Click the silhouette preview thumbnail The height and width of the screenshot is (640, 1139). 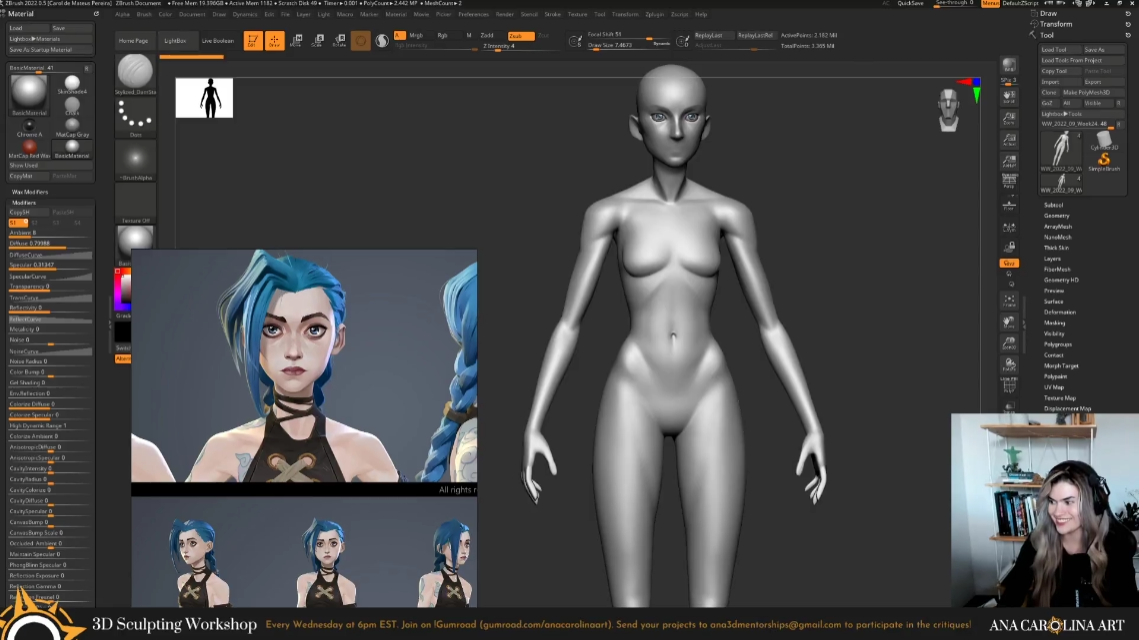tap(204, 98)
